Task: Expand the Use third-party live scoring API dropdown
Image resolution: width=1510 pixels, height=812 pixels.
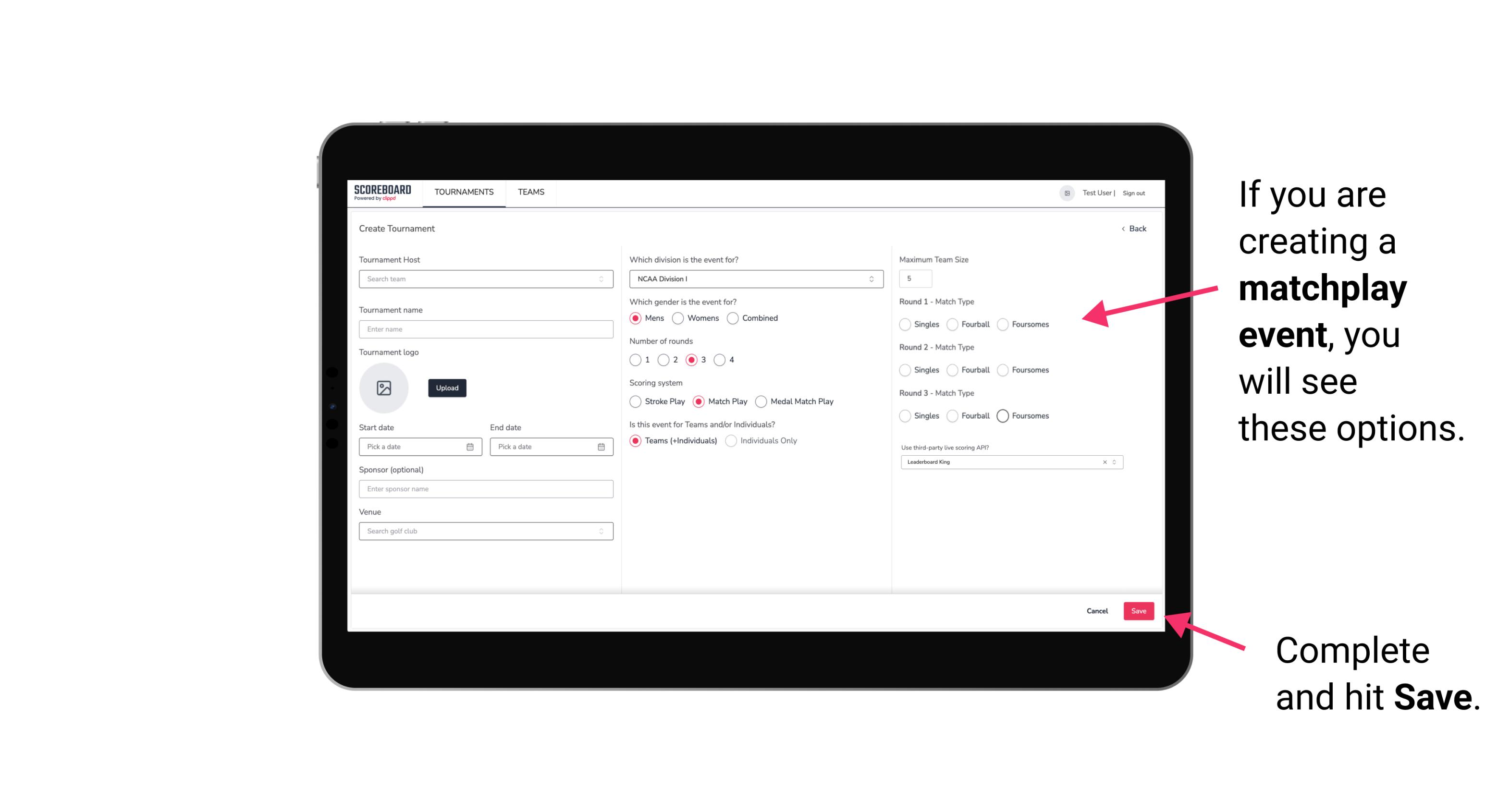Action: (1113, 462)
